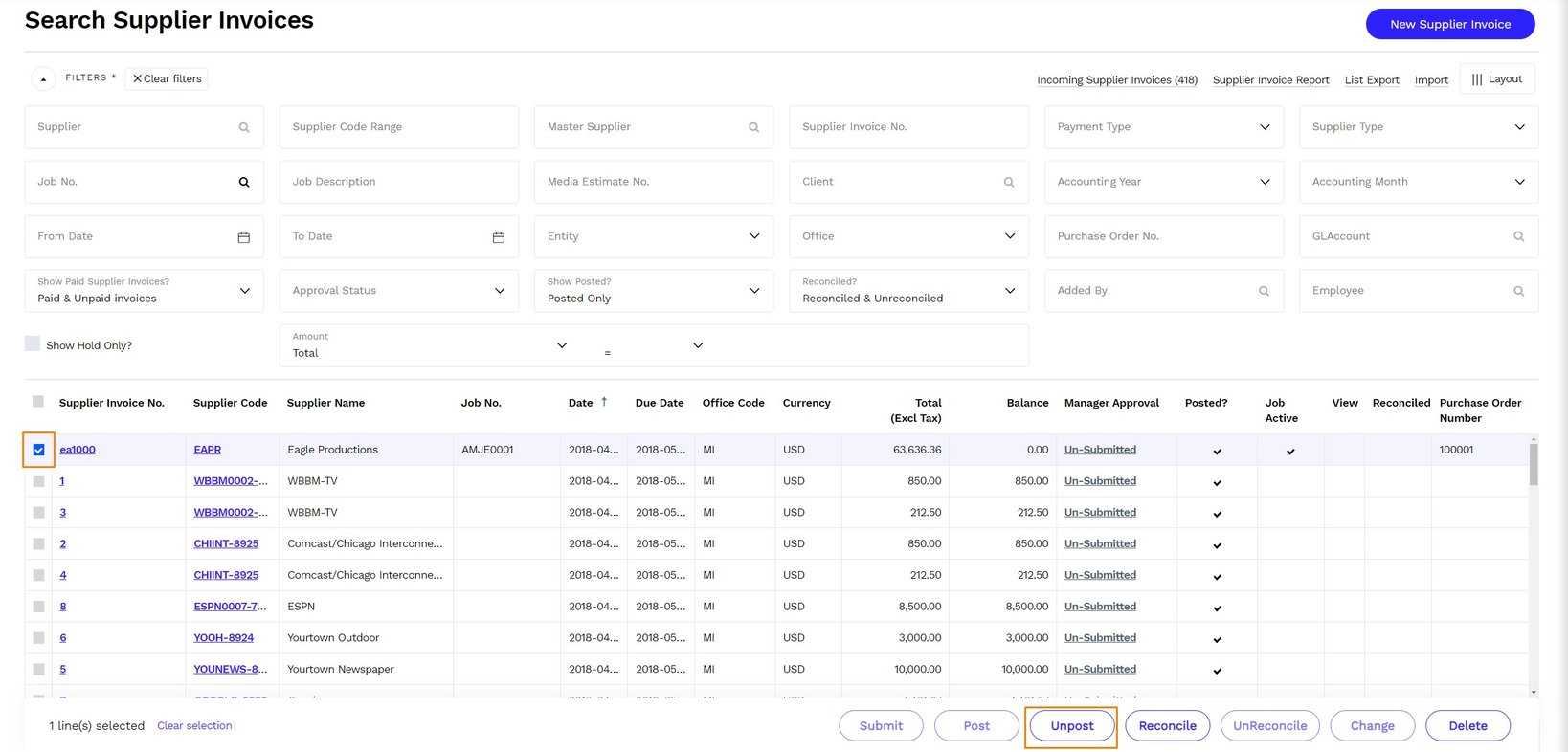Check the select-all header checkbox
This screenshot has width=1568, height=752.
pos(38,401)
